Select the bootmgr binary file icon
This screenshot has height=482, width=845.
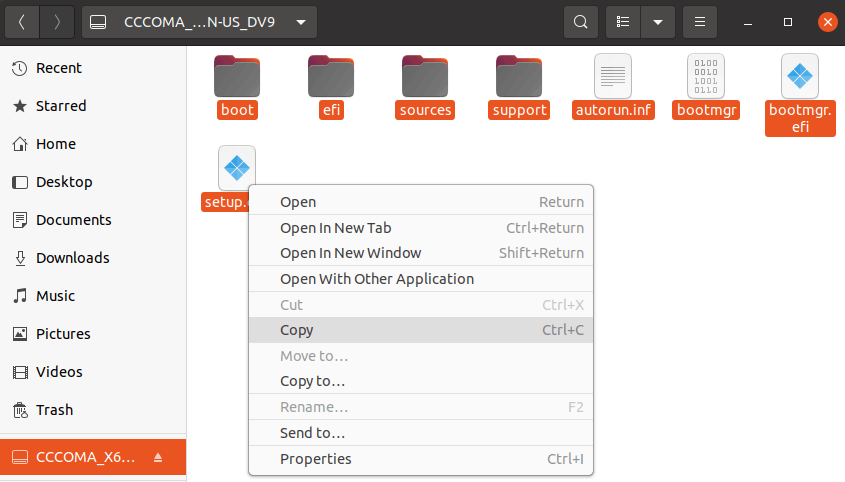(706, 75)
